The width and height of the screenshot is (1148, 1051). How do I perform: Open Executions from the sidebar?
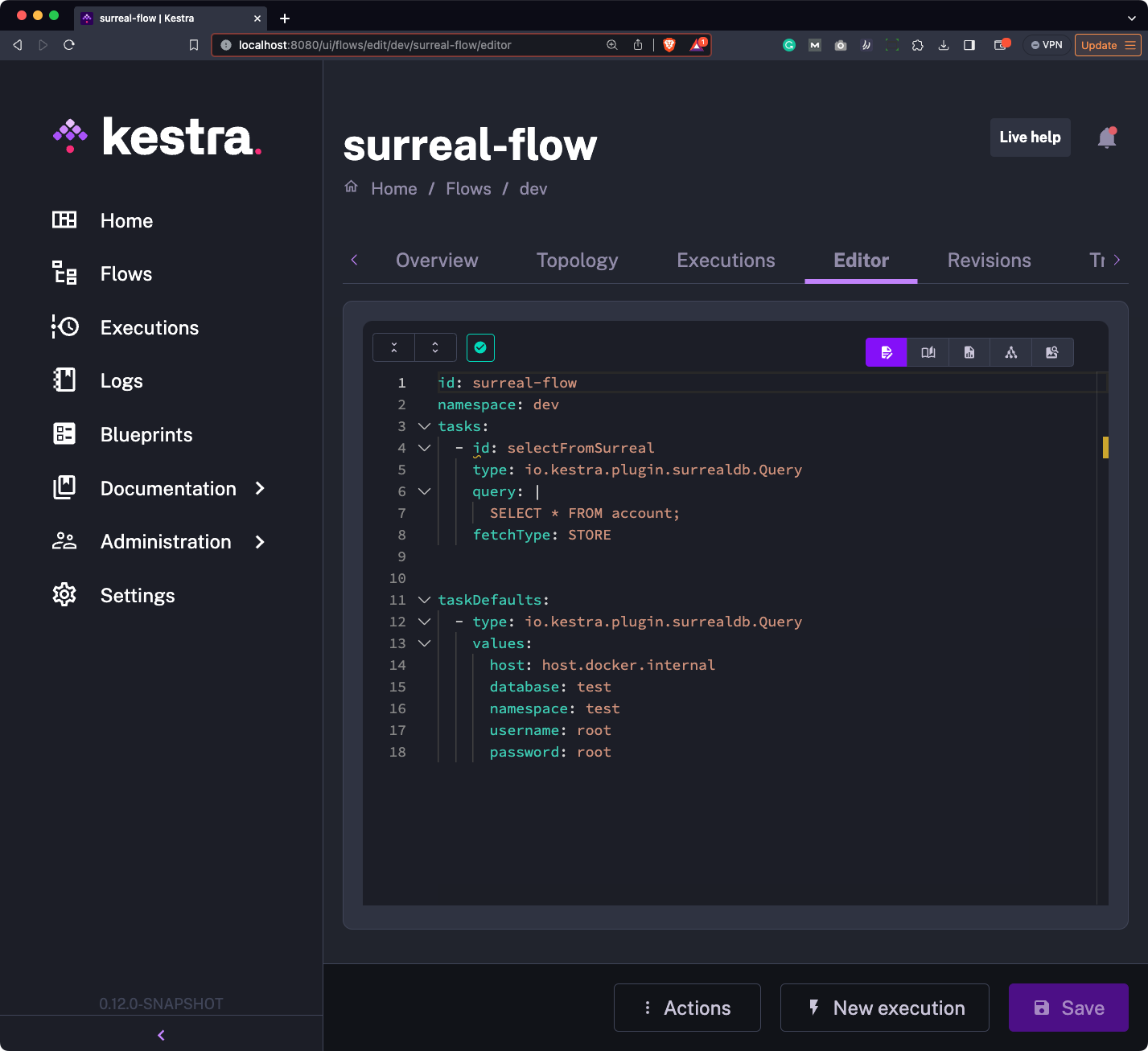click(150, 327)
